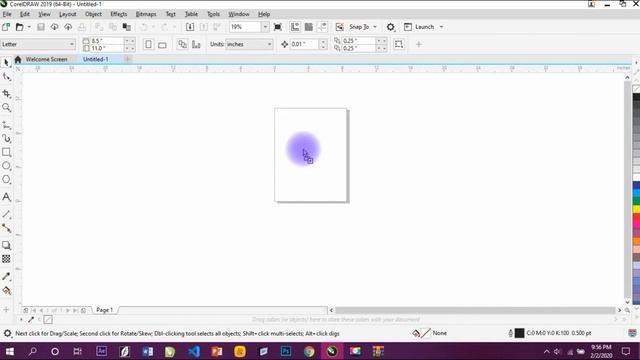Toggle the Show Guidelines button
The width and height of the screenshot is (640, 360).
[322, 27]
